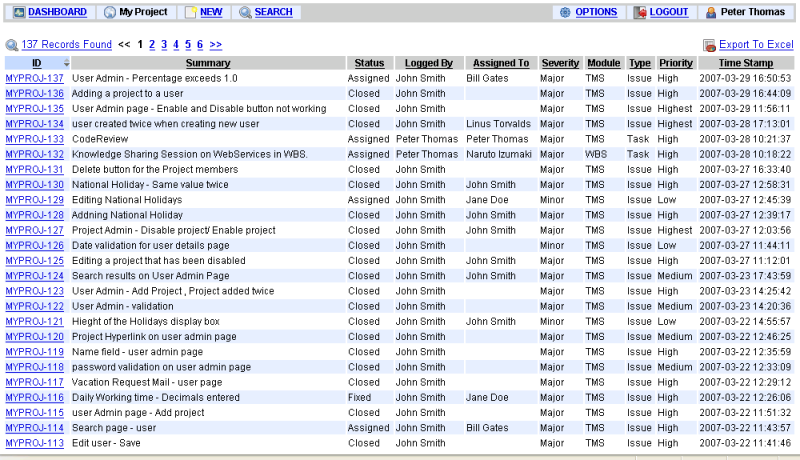The image size is (800, 460).
Task: Open issue MYPROJ-124
Action: click(x=35, y=276)
